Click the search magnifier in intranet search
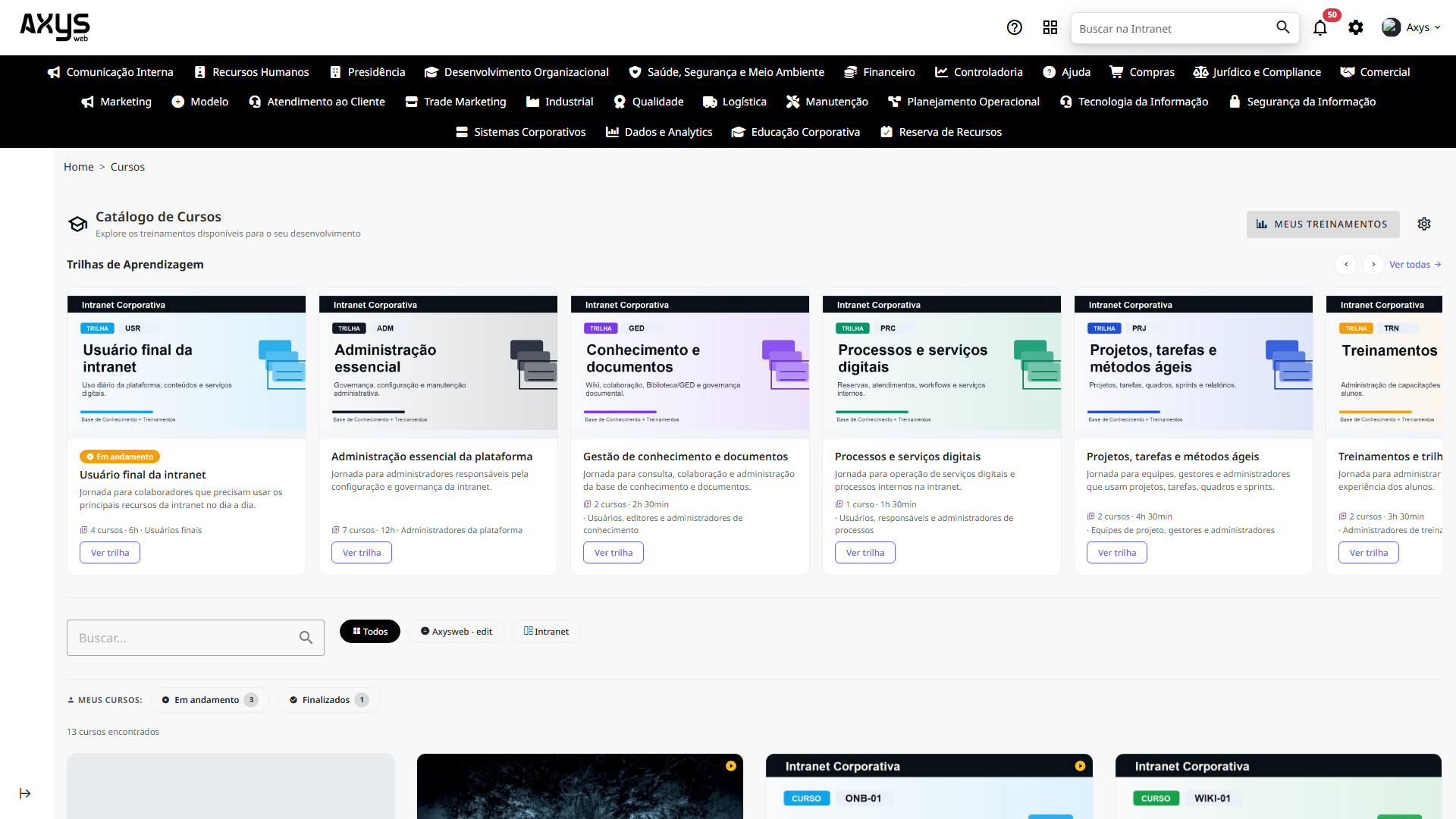Viewport: 1456px width, 819px height. tap(1282, 27)
